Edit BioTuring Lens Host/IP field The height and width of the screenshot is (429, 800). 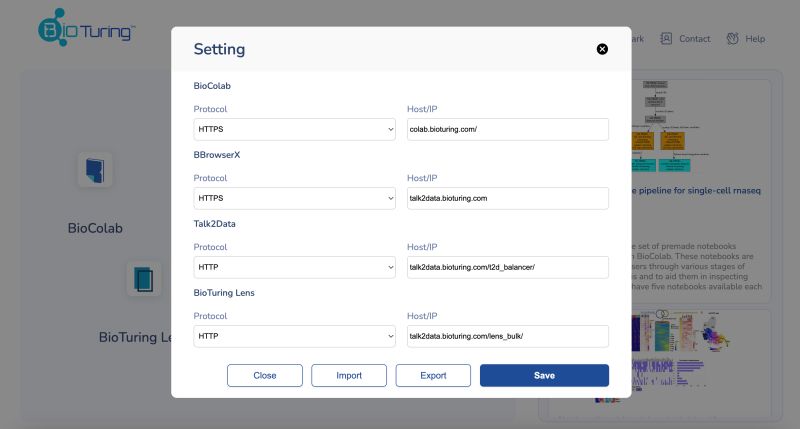[508, 336]
